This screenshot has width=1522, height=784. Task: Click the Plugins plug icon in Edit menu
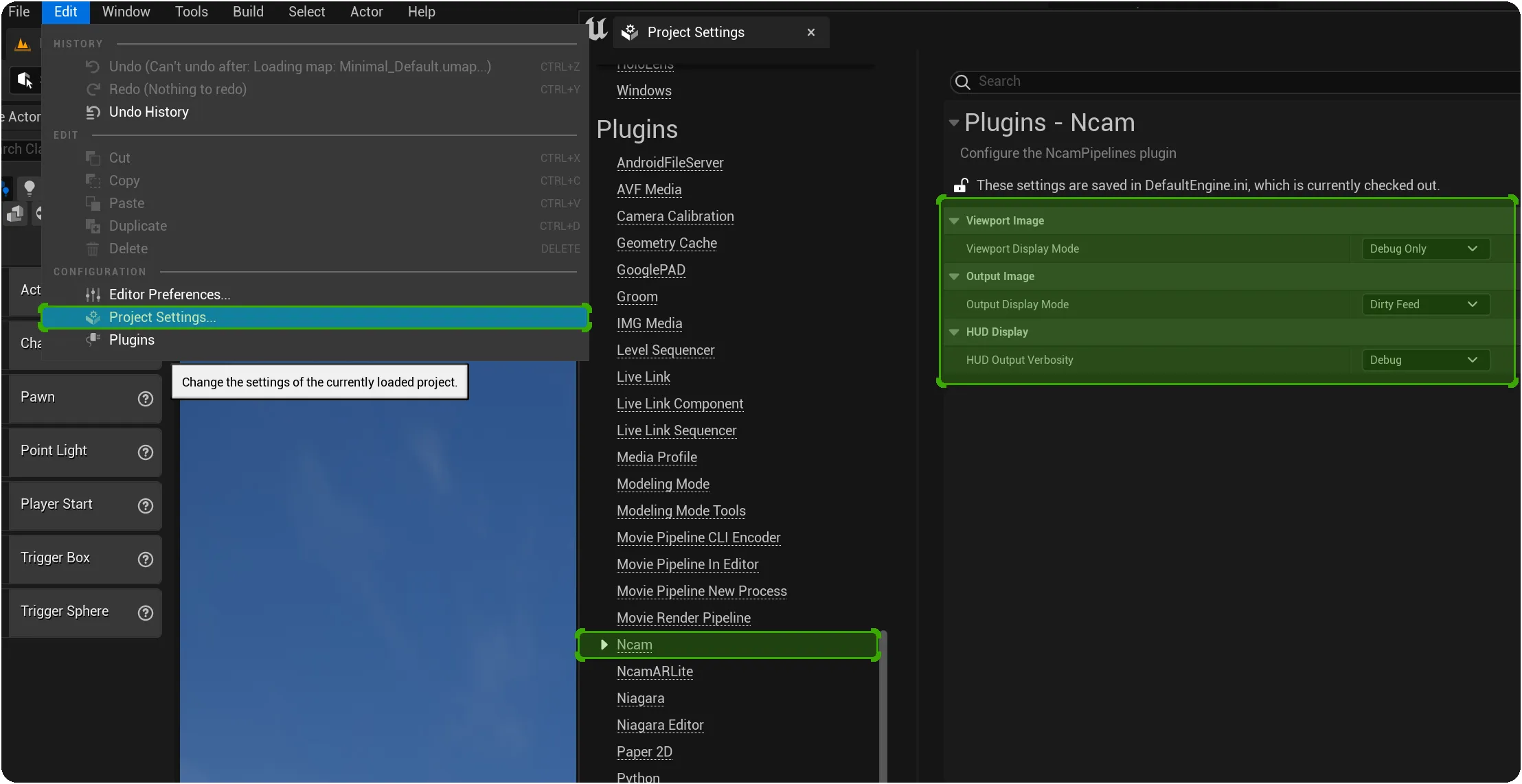(x=93, y=340)
